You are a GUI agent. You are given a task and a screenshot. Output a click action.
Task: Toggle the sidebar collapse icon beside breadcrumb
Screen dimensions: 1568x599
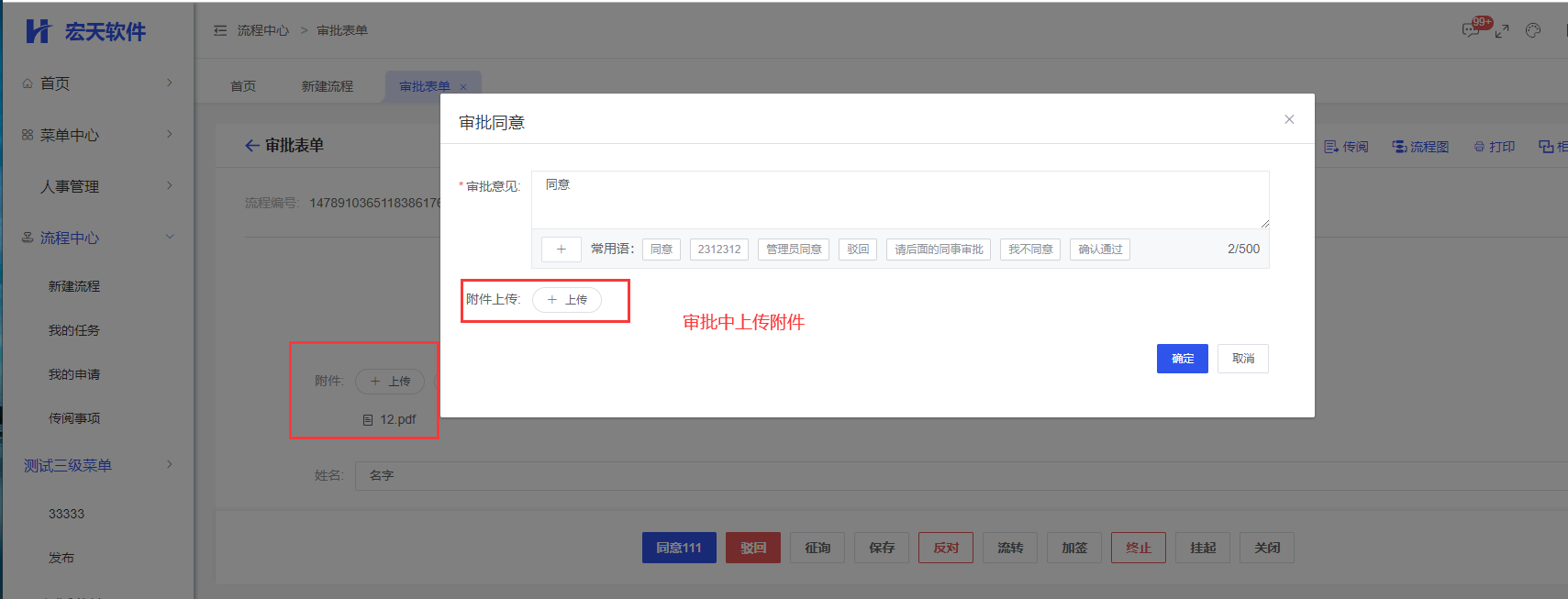coord(220,30)
